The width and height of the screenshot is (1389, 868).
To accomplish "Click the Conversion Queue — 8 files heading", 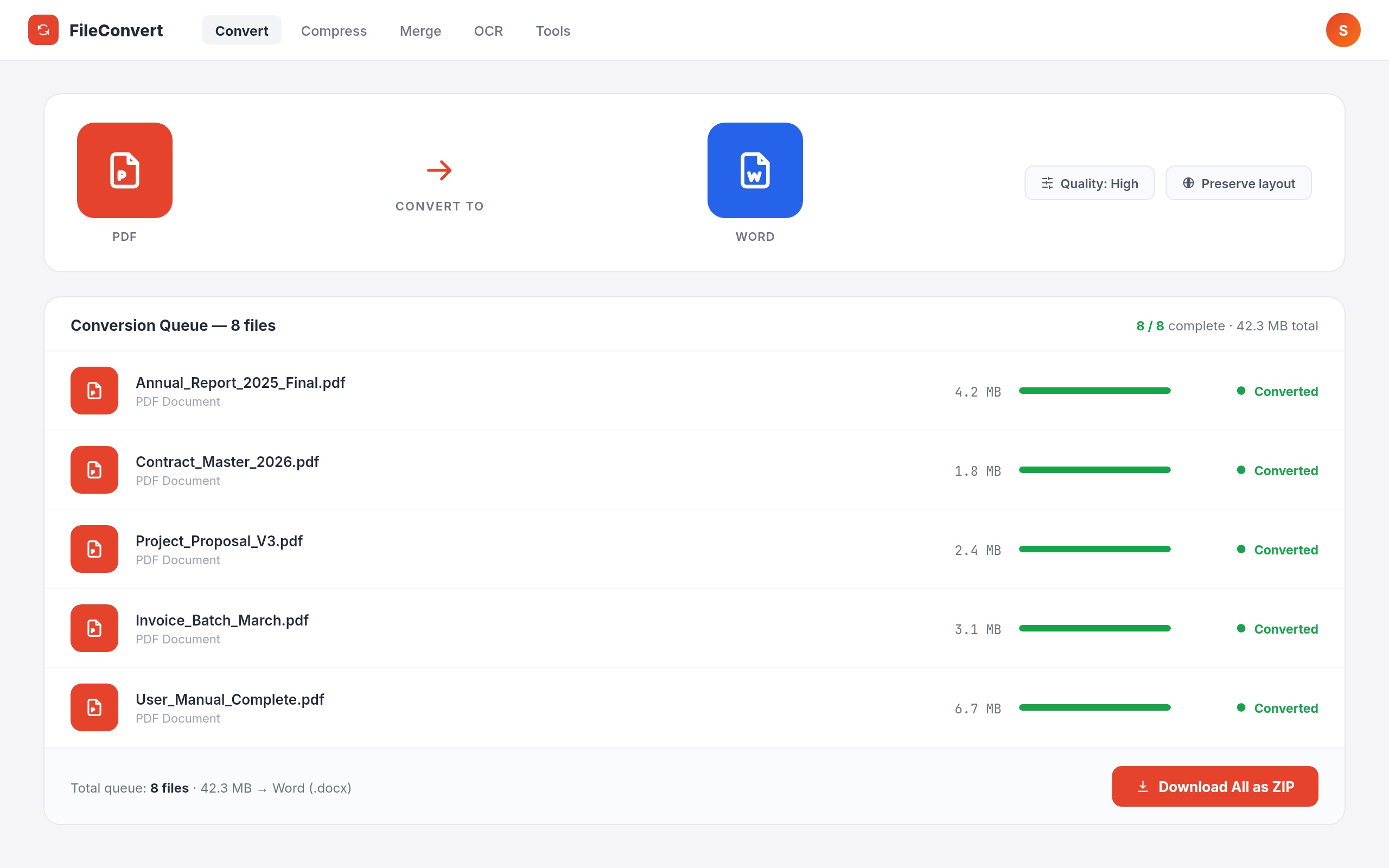I will click(173, 325).
